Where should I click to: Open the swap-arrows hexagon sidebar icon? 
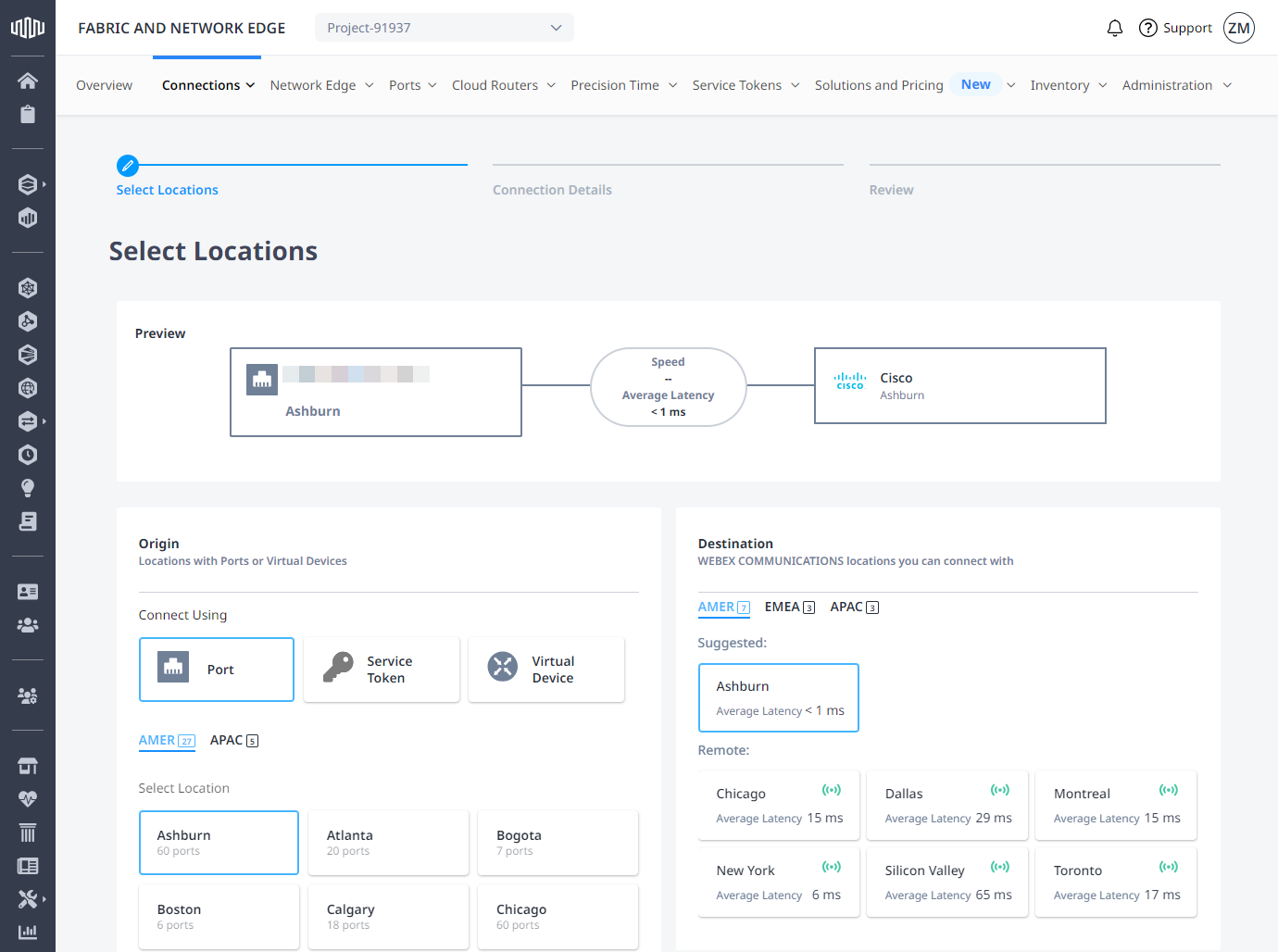[28, 421]
